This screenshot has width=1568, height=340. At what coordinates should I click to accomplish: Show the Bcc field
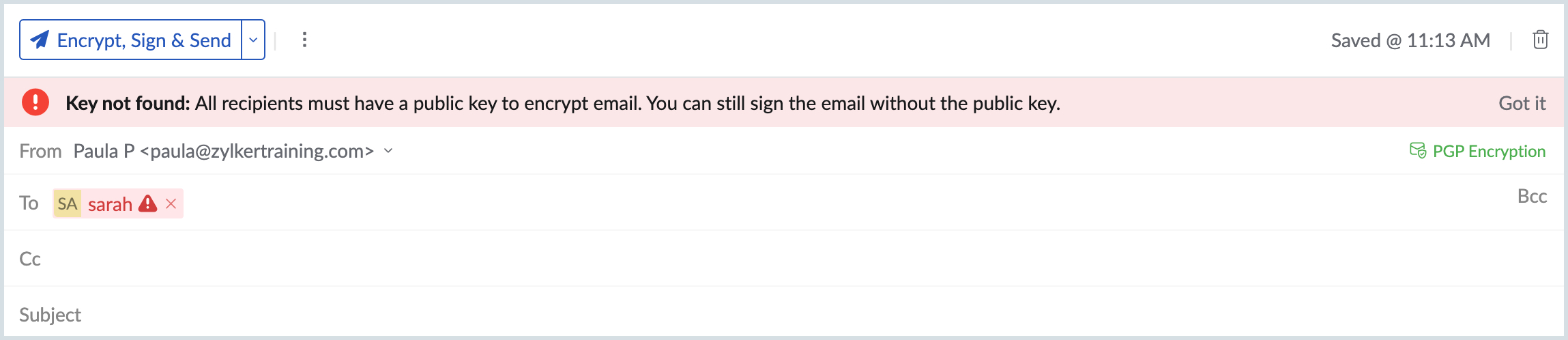1531,197
